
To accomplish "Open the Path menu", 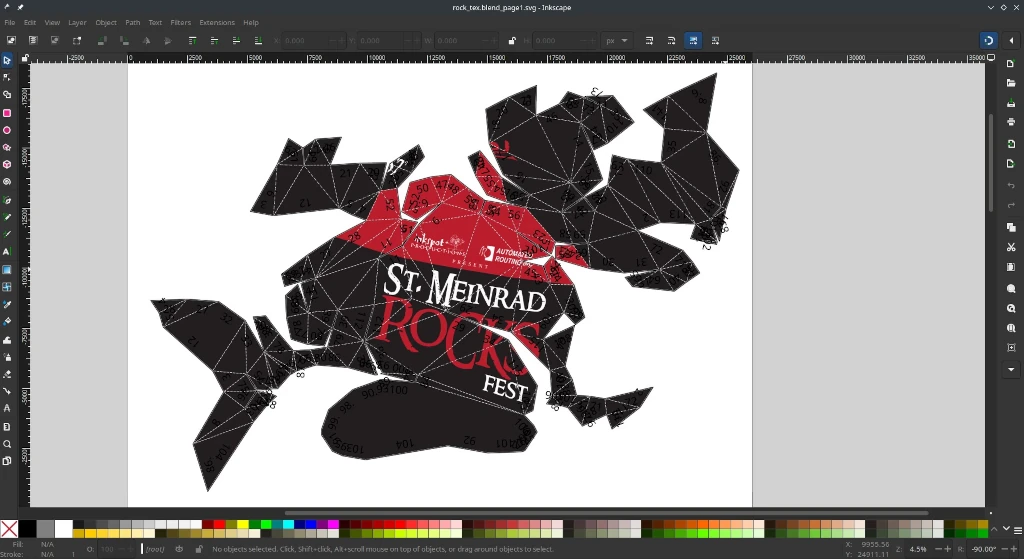I will pos(133,22).
